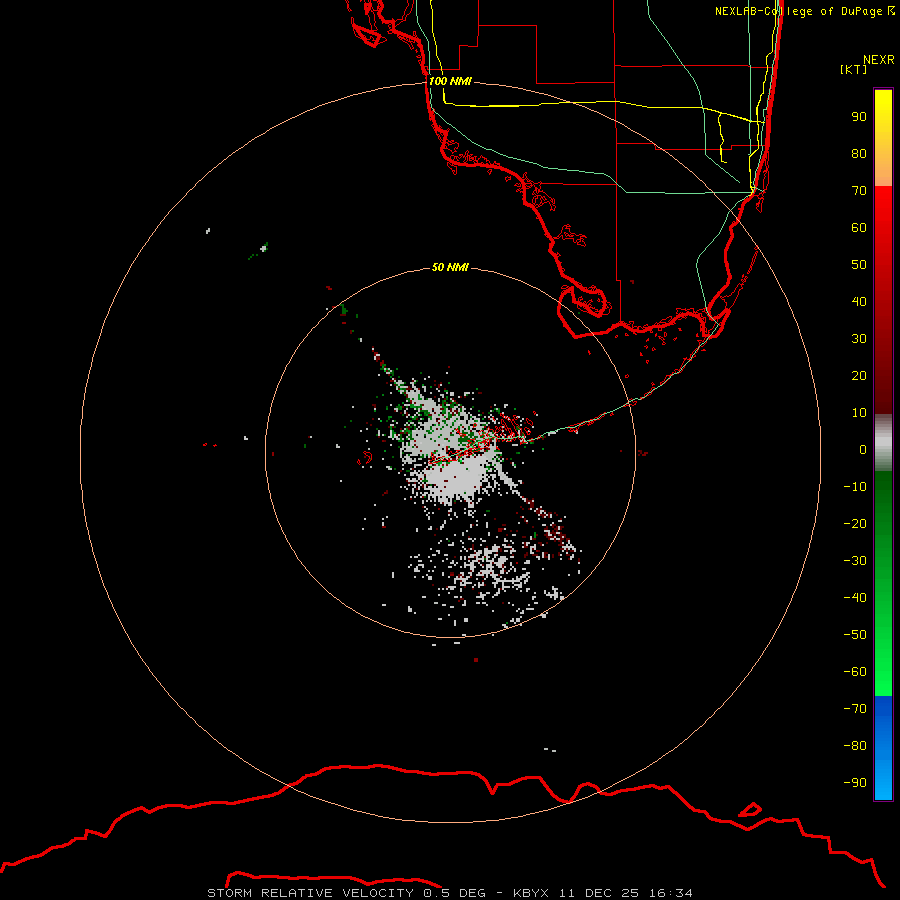Click the blue bottom segment of the color bar
Screen dimensions: 900x900
pos(883,748)
